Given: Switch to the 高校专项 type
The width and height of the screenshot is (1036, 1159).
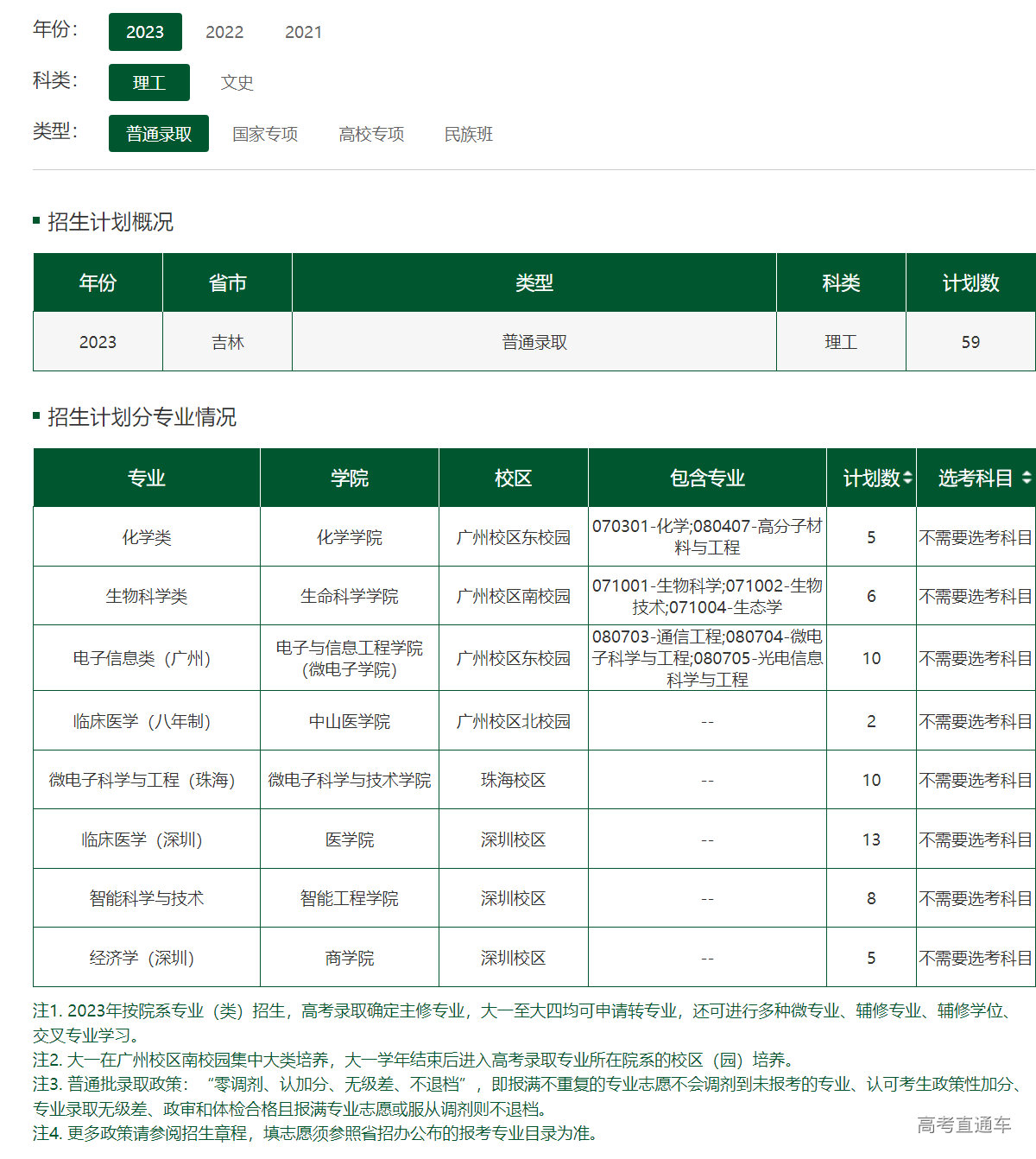Looking at the screenshot, I should coord(370,133).
